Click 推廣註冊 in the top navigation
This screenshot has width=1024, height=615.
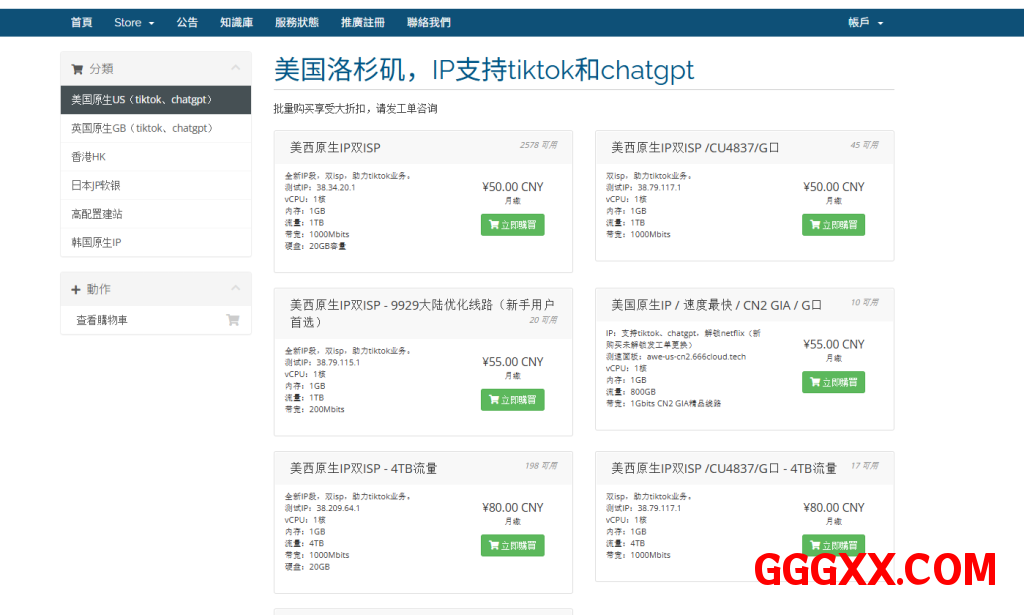pos(362,22)
